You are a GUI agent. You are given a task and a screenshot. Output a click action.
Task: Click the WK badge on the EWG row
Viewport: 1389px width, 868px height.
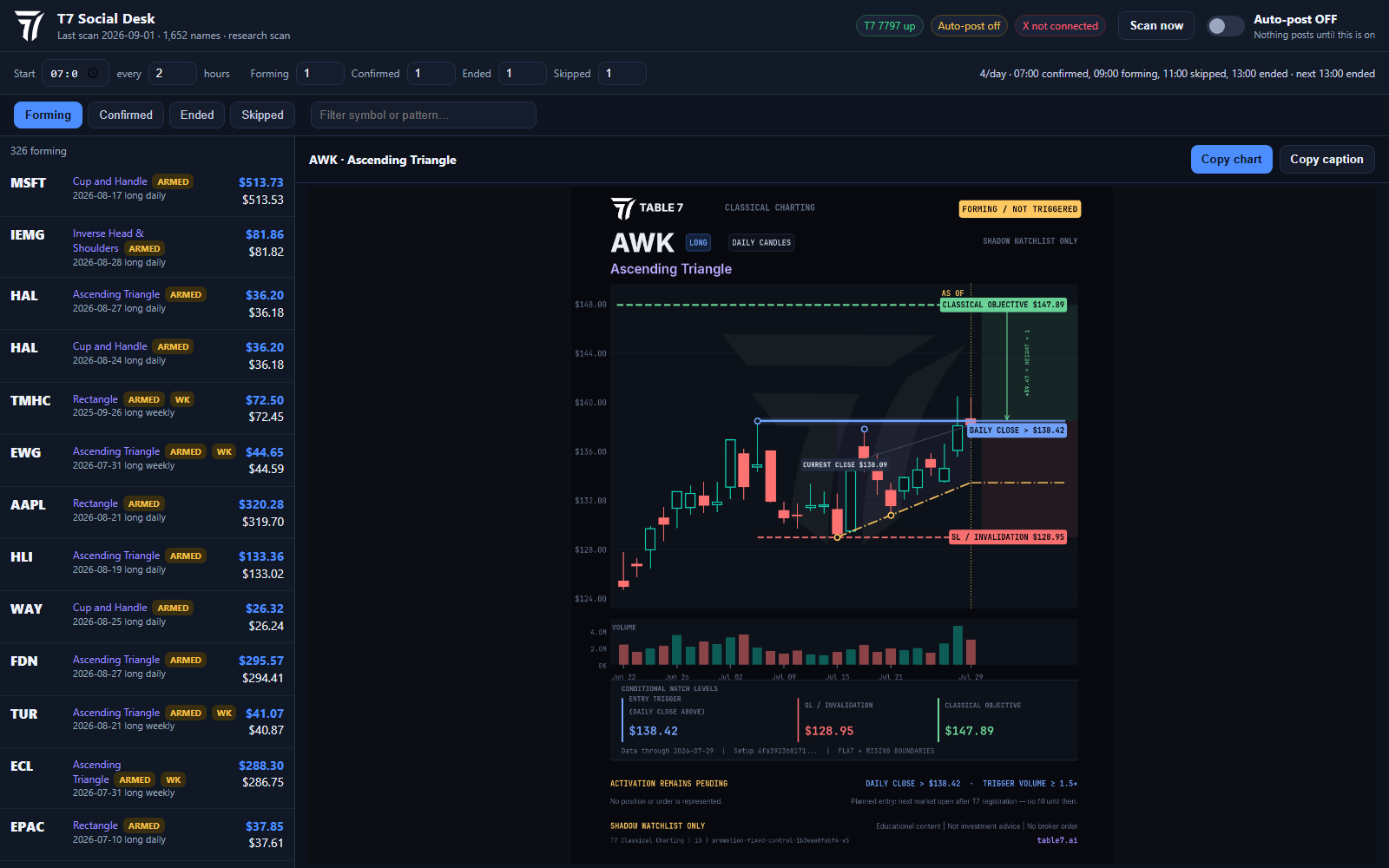[224, 451]
